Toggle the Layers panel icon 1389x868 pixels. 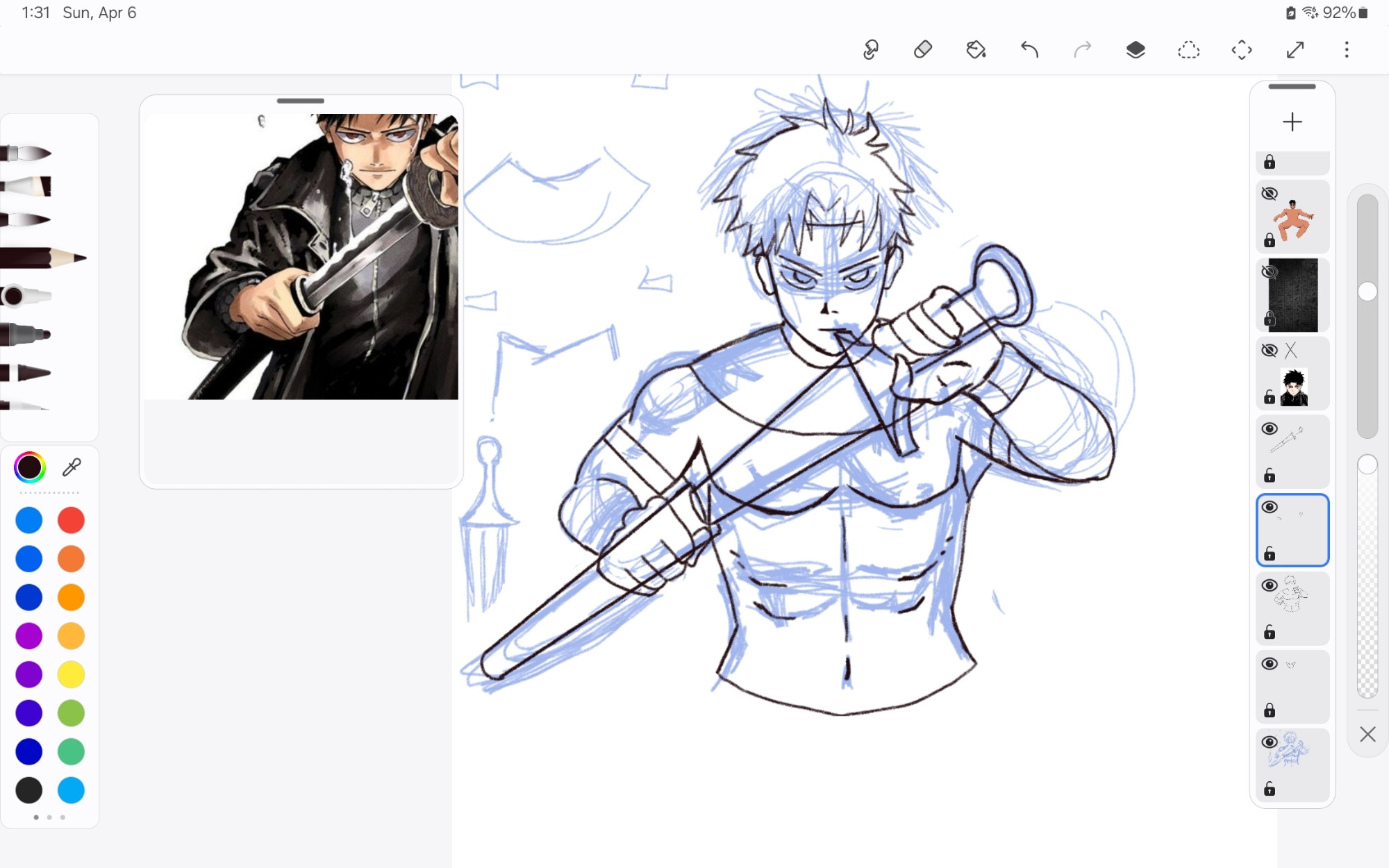tap(1136, 50)
